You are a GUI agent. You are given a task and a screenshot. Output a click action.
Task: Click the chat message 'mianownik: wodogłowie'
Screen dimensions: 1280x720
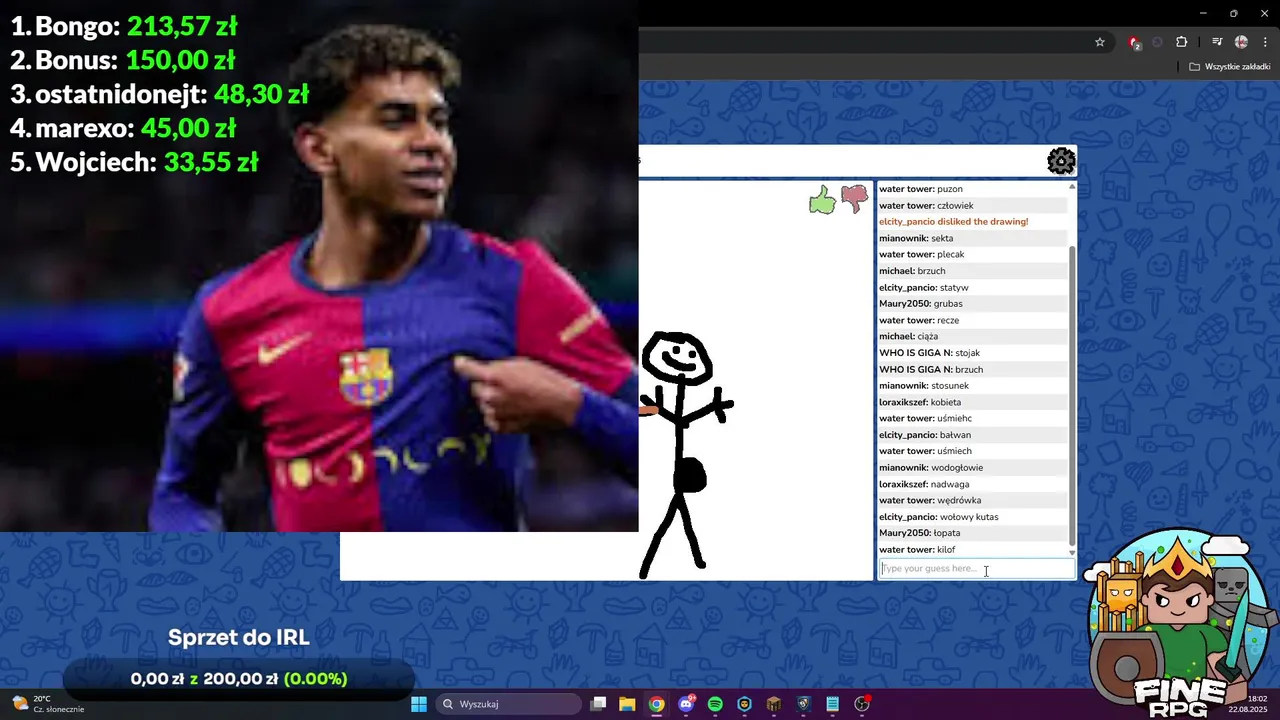pyautogui.click(x=931, y=467)
